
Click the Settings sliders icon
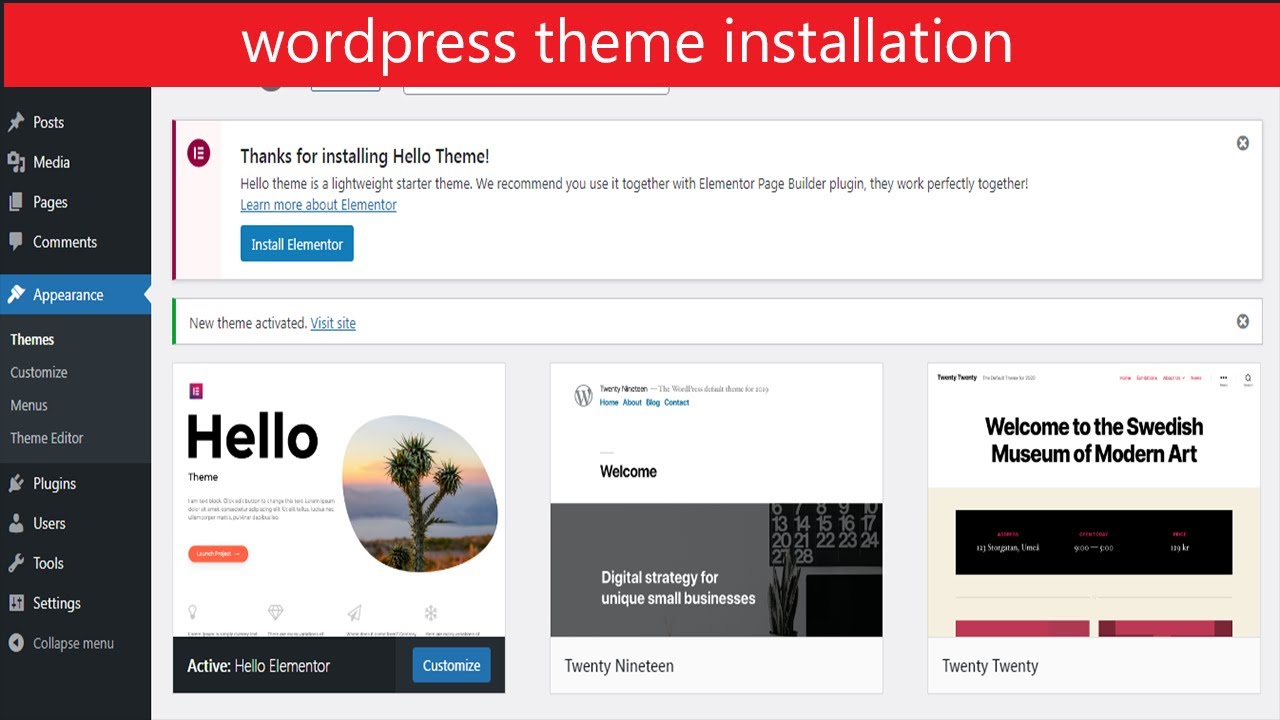click(x=16, y=603)
